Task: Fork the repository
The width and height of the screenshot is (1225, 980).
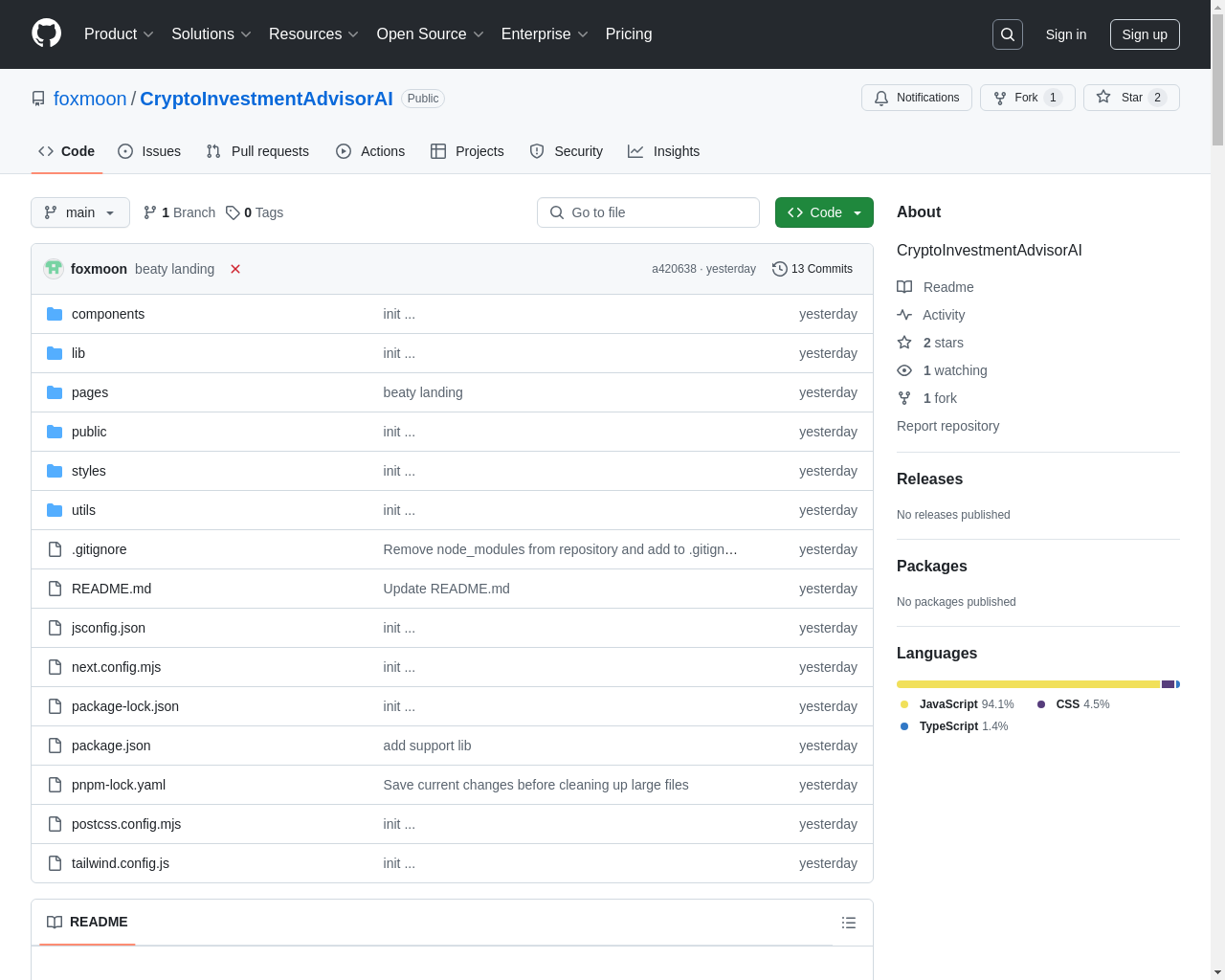Action: 1028,98
